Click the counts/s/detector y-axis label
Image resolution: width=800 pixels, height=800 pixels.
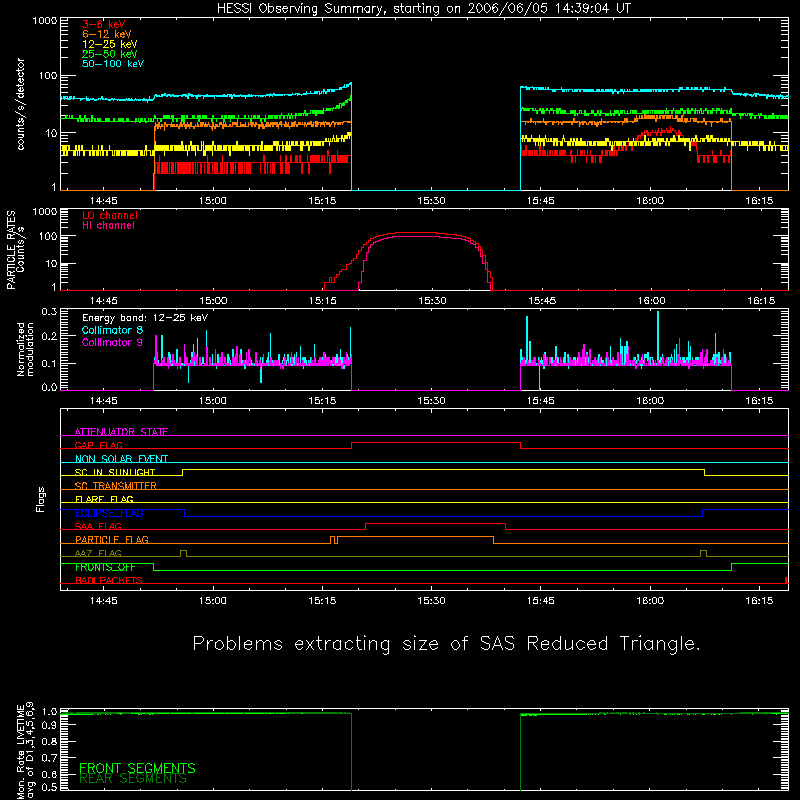point(20,104)
